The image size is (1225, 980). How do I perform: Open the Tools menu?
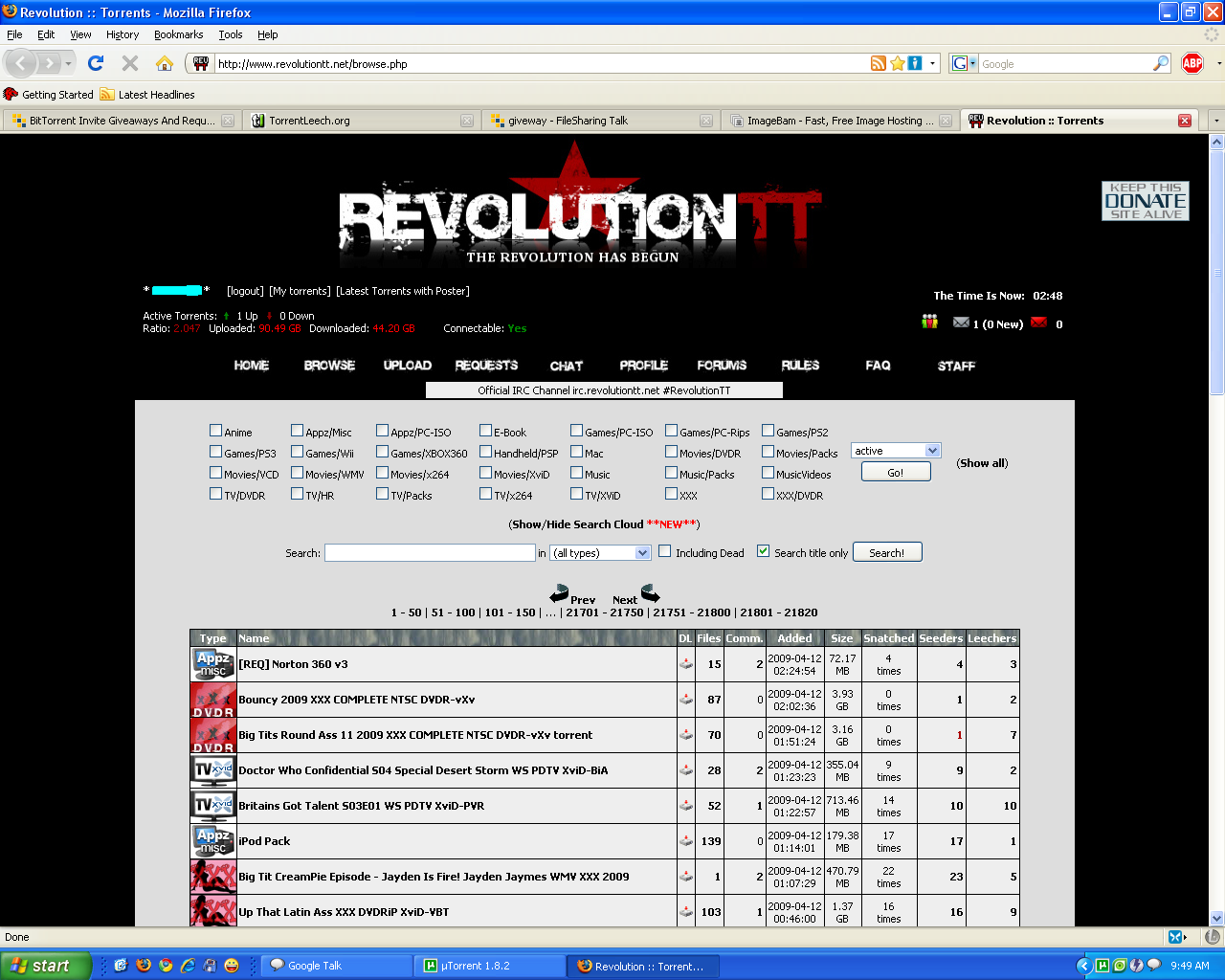tap(231, 34)
